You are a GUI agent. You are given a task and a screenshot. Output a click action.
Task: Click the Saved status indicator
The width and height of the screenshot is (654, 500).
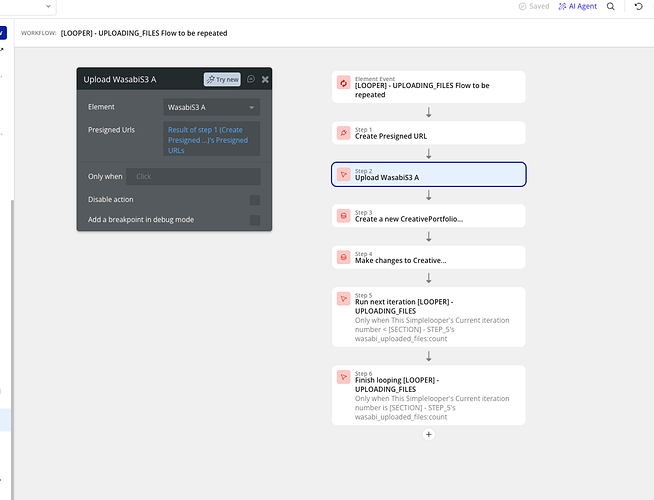point(534,6)
